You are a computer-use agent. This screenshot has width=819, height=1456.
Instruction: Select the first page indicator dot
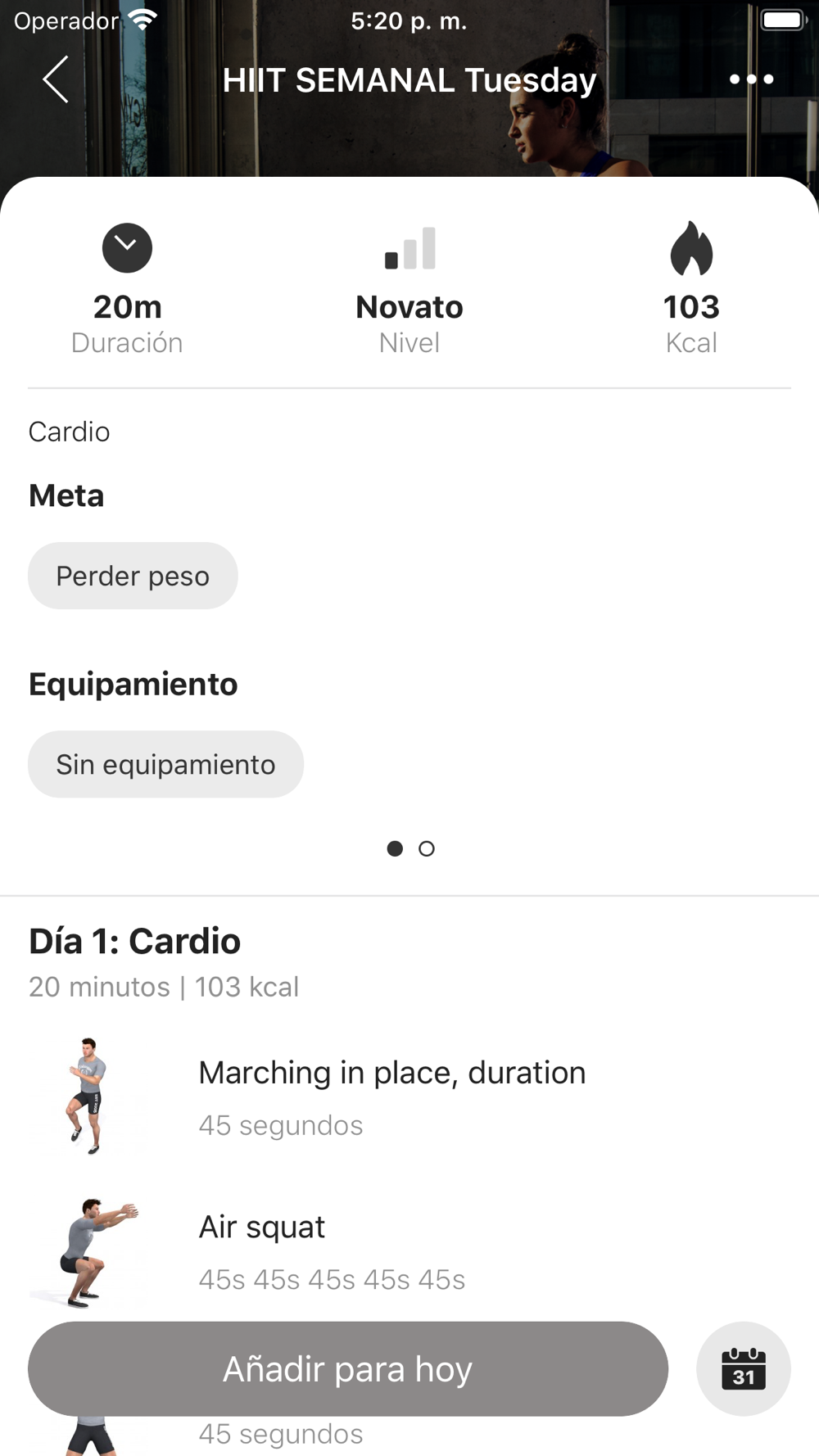point(395,848)
